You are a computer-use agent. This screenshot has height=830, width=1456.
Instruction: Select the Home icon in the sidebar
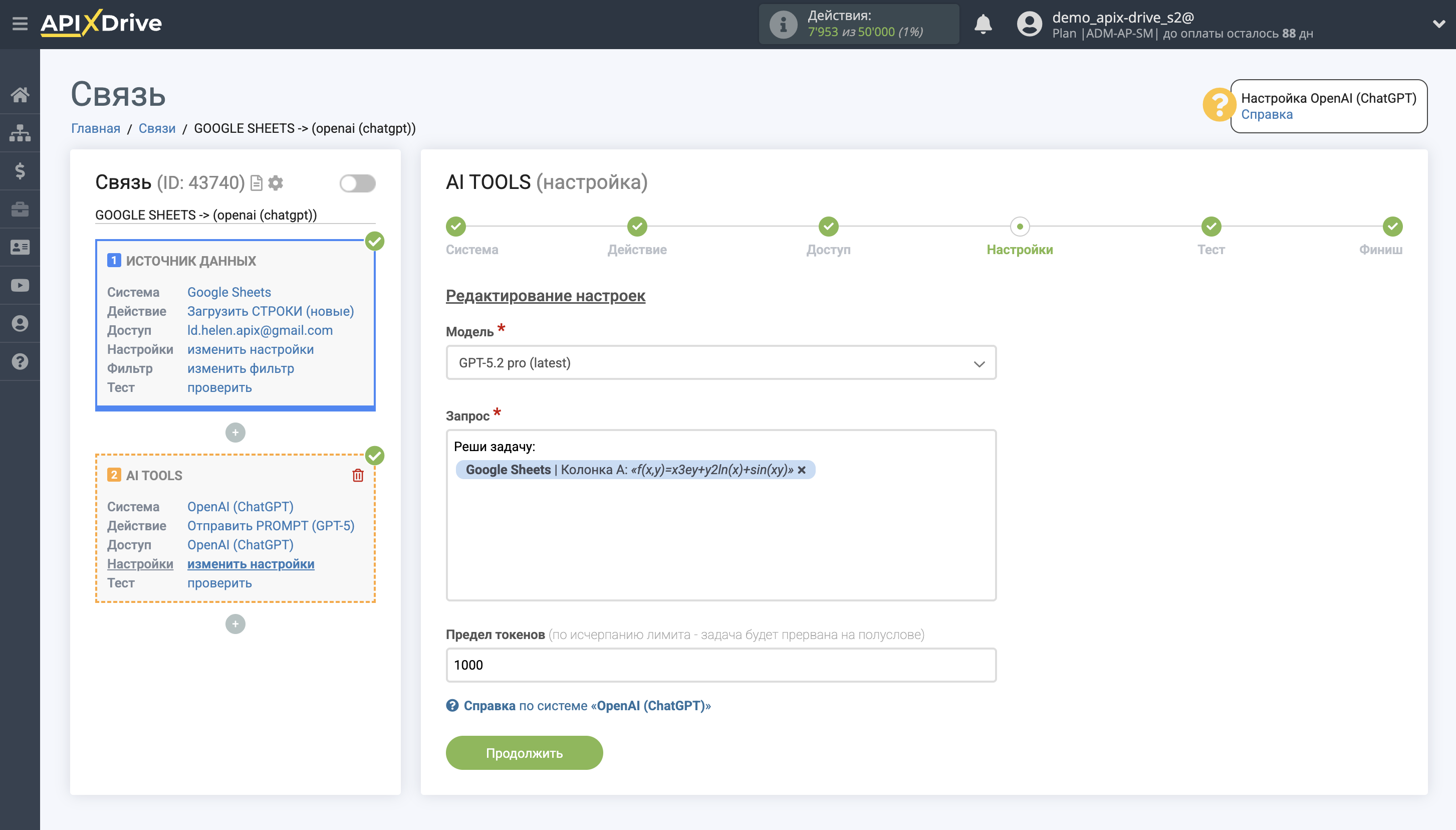coord(20,95)
